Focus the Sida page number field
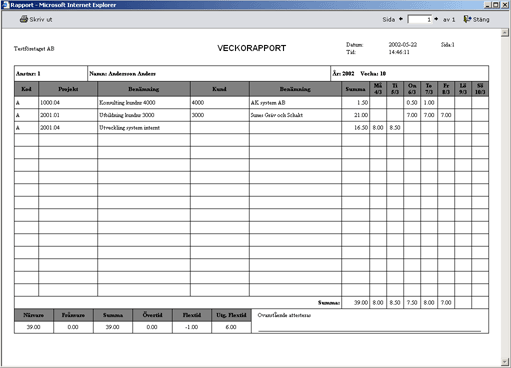This screenshot has width=511, height=368. [x=419, y=19]
